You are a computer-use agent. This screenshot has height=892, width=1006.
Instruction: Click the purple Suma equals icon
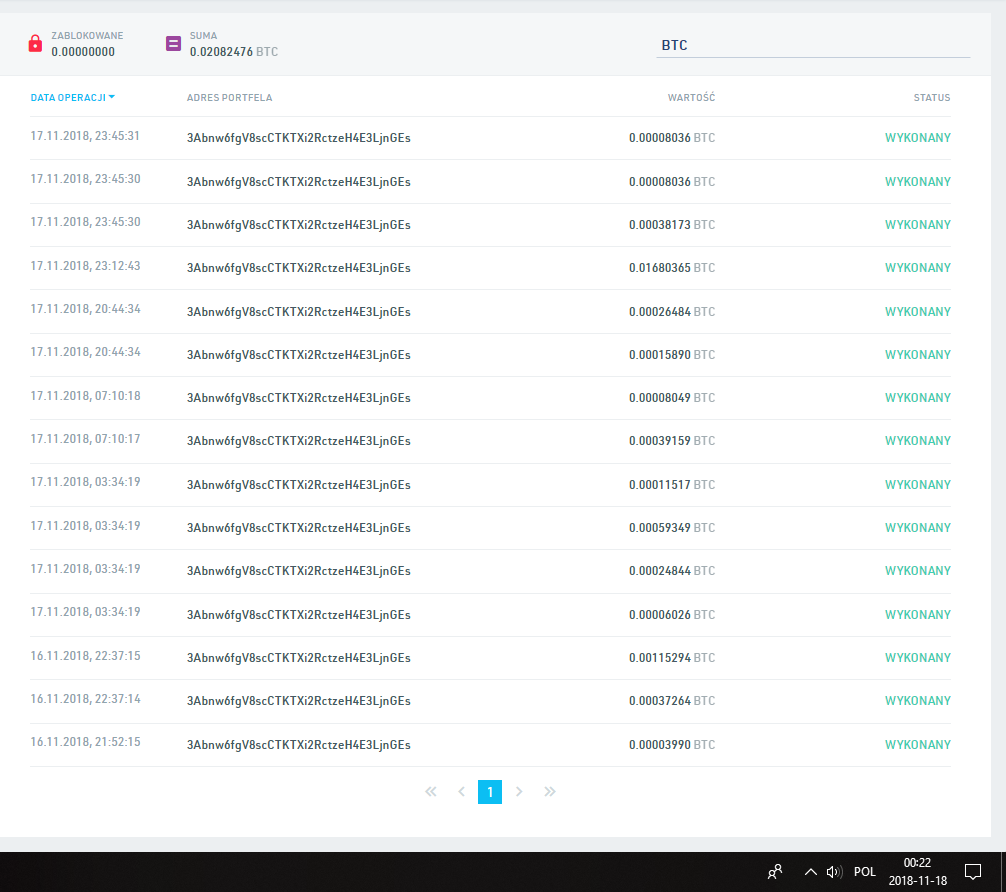click(x=173, y=44)
